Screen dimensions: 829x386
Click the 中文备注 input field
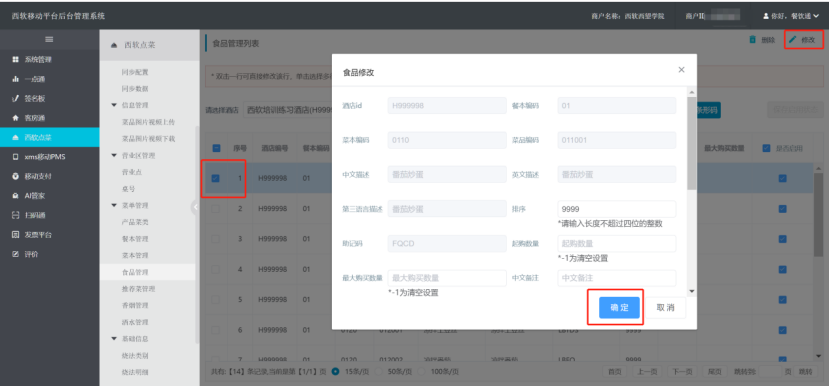(x=616, y=278)
